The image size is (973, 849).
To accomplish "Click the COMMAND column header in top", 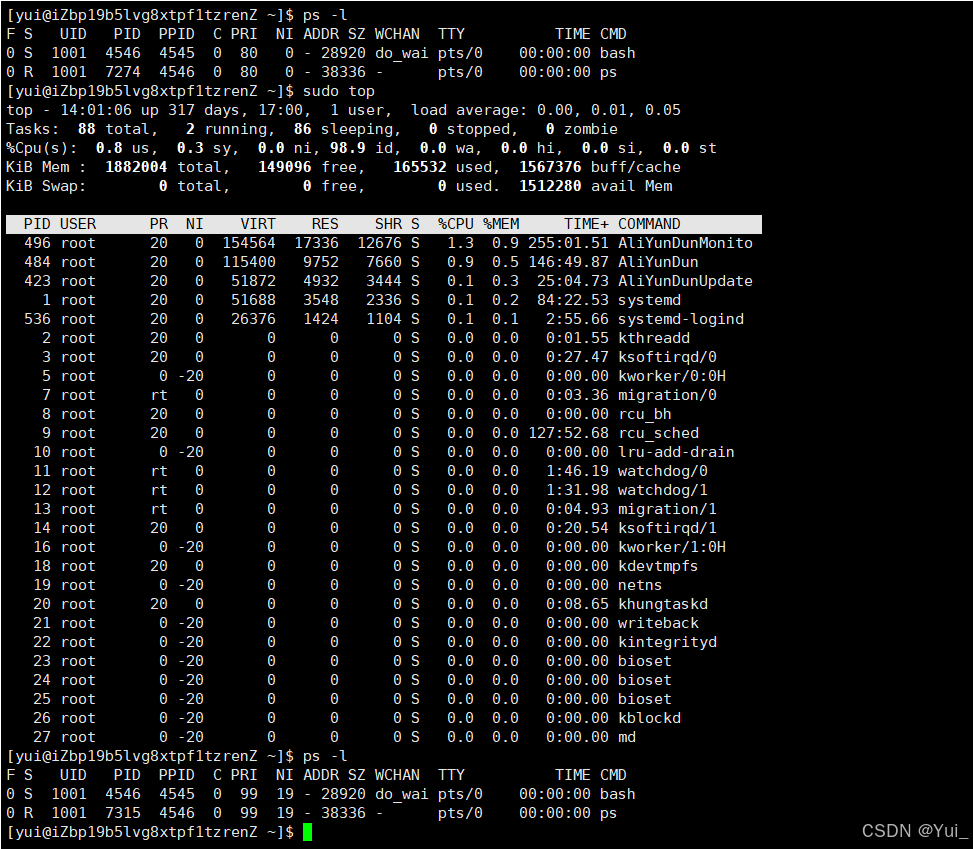I will (x=649, y=224).
